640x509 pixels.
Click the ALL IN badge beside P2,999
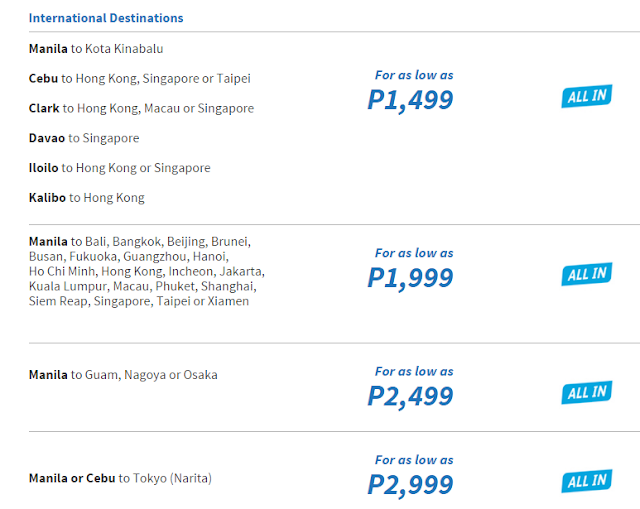[587, 481]
